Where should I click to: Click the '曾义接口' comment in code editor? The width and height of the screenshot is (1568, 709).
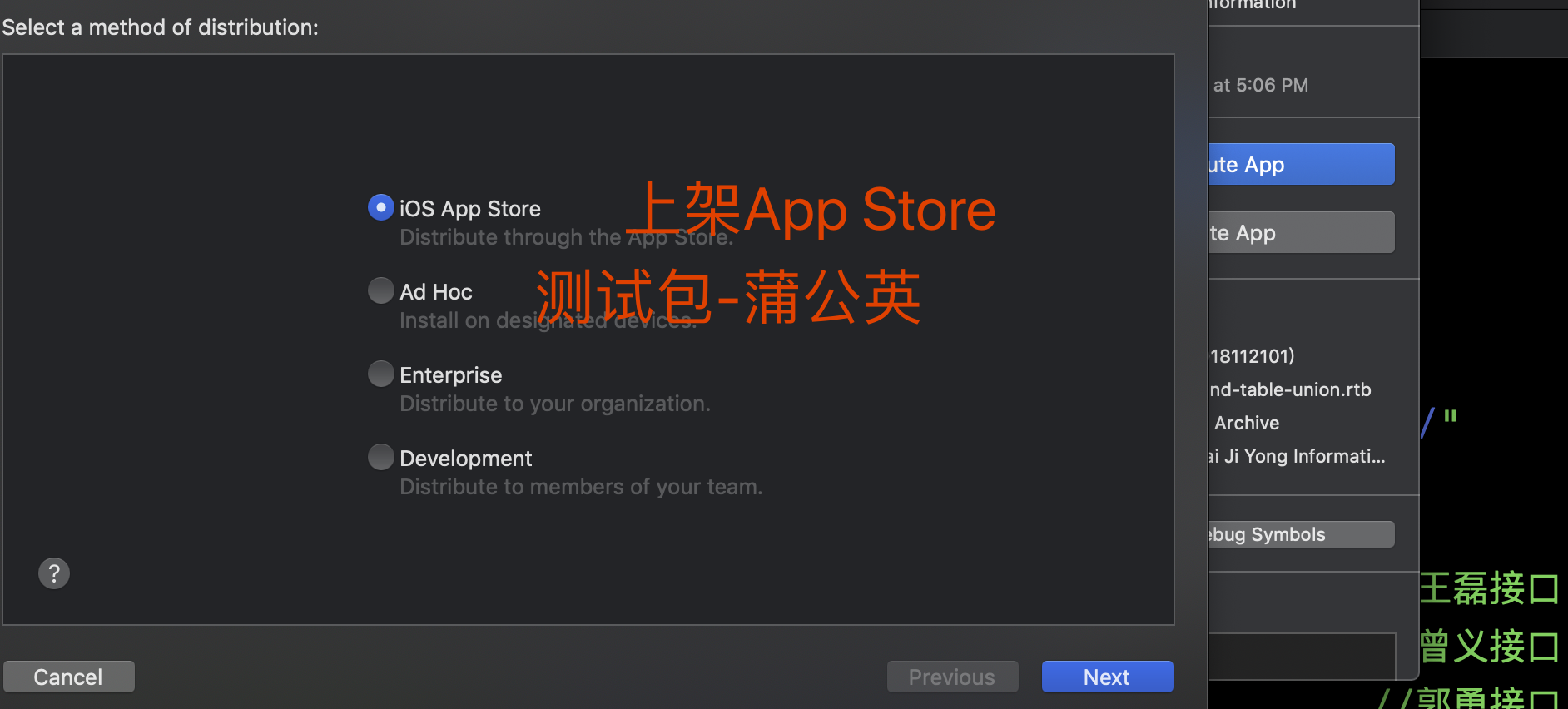tap(1490, 646)
